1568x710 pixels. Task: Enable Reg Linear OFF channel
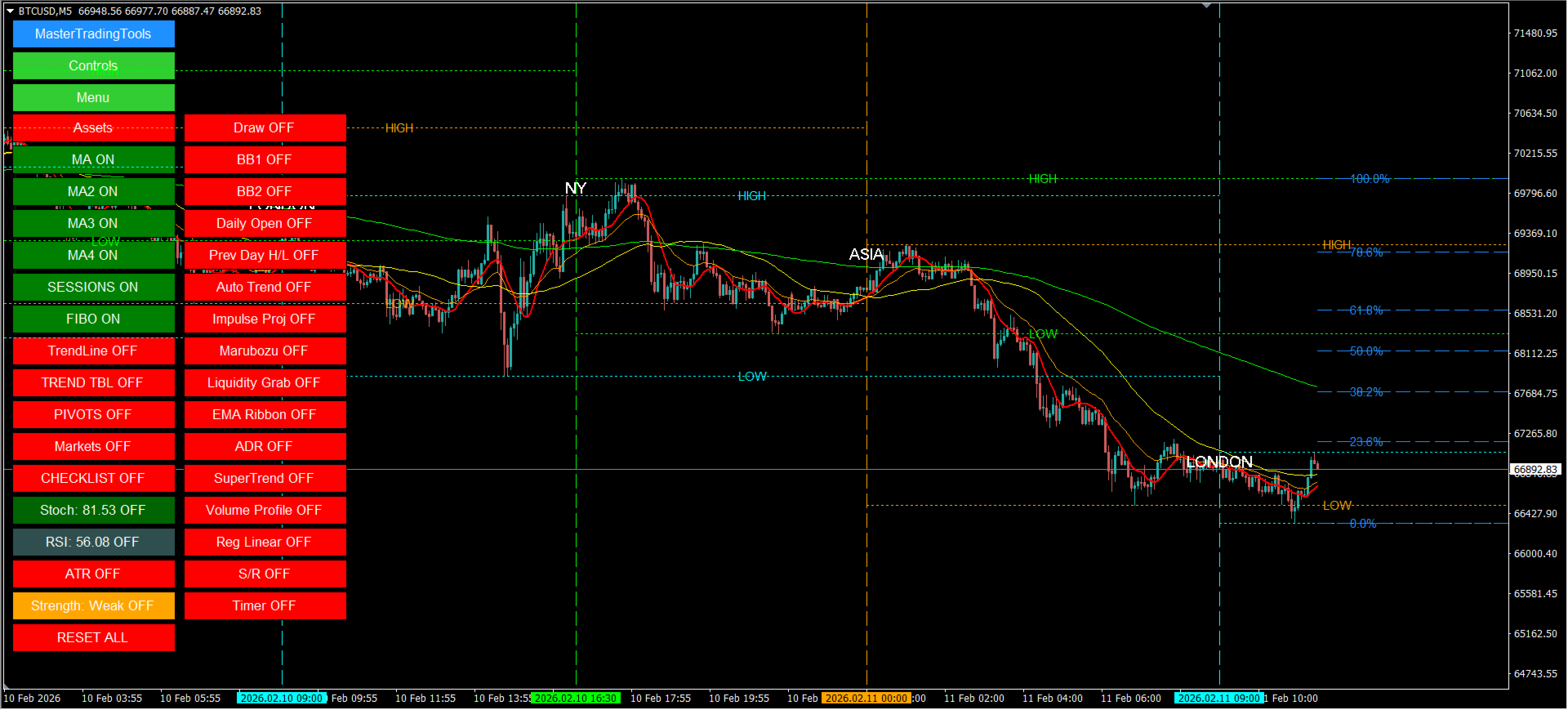point(265,543)
